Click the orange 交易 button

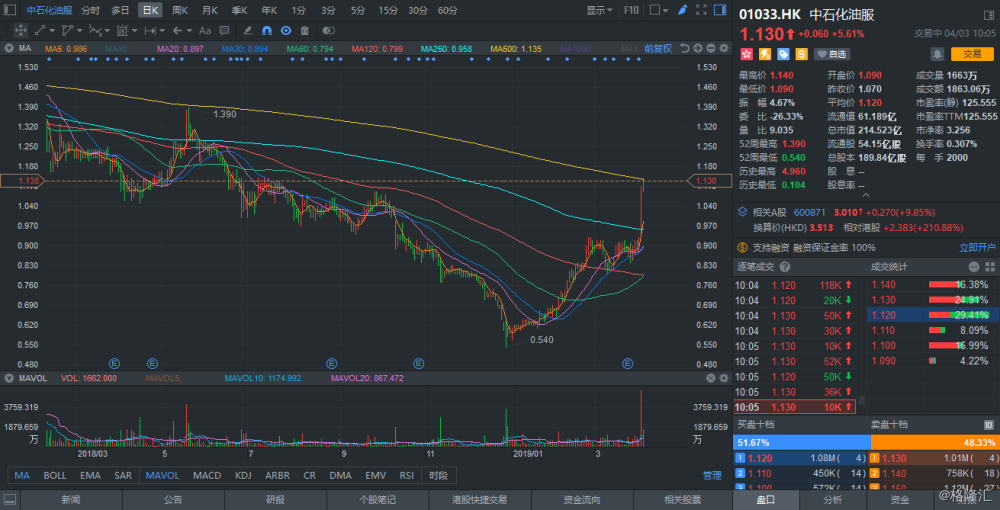[x=972, y=54]
